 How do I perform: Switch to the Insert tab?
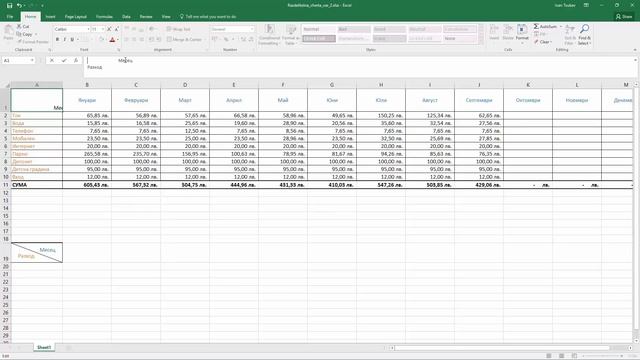(x=50, y=17)
